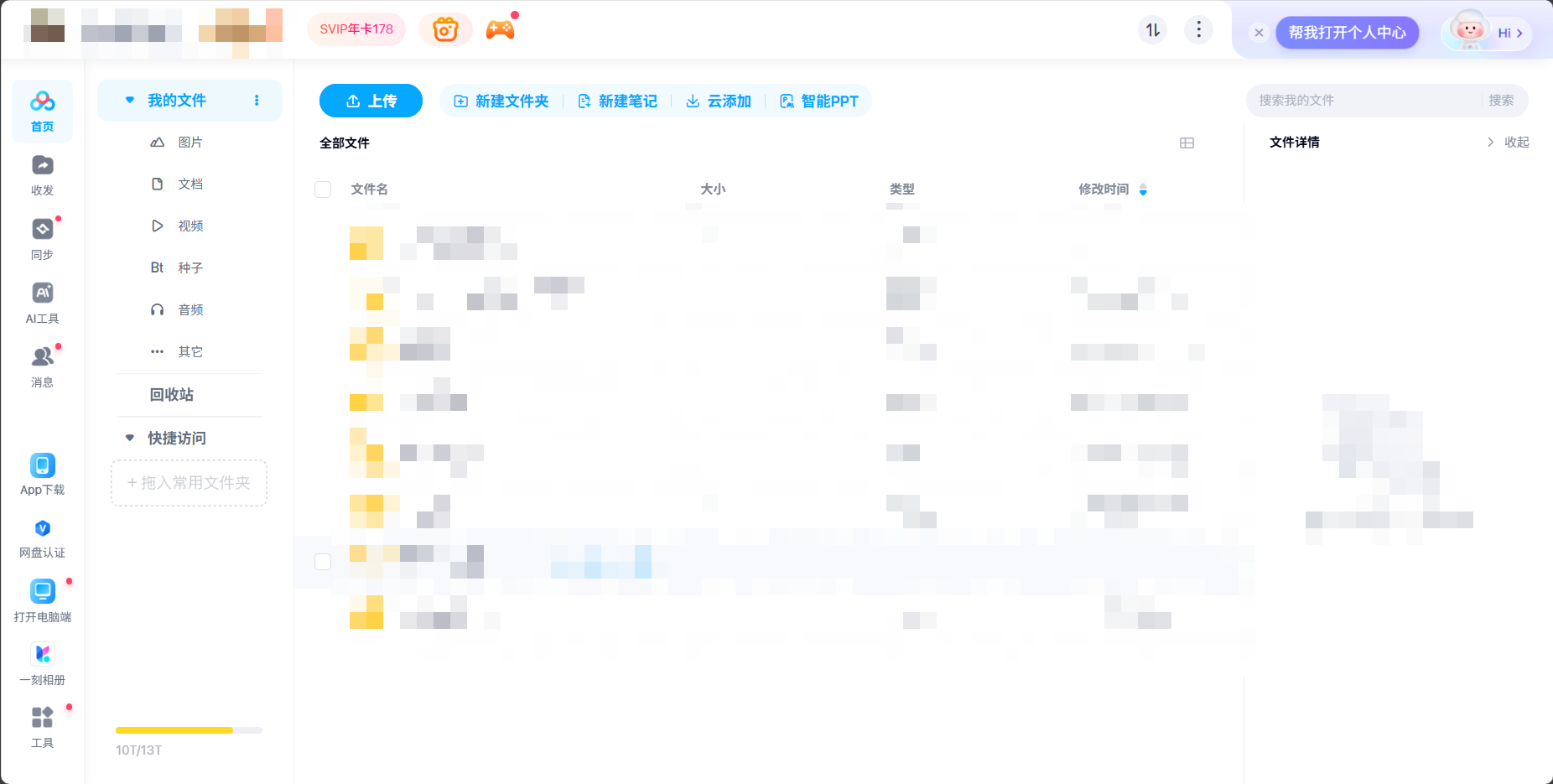This screenshot has width=1553, height=784.
Task: Collapse the 快捷访问 section arrow
Action: (130, 438)
